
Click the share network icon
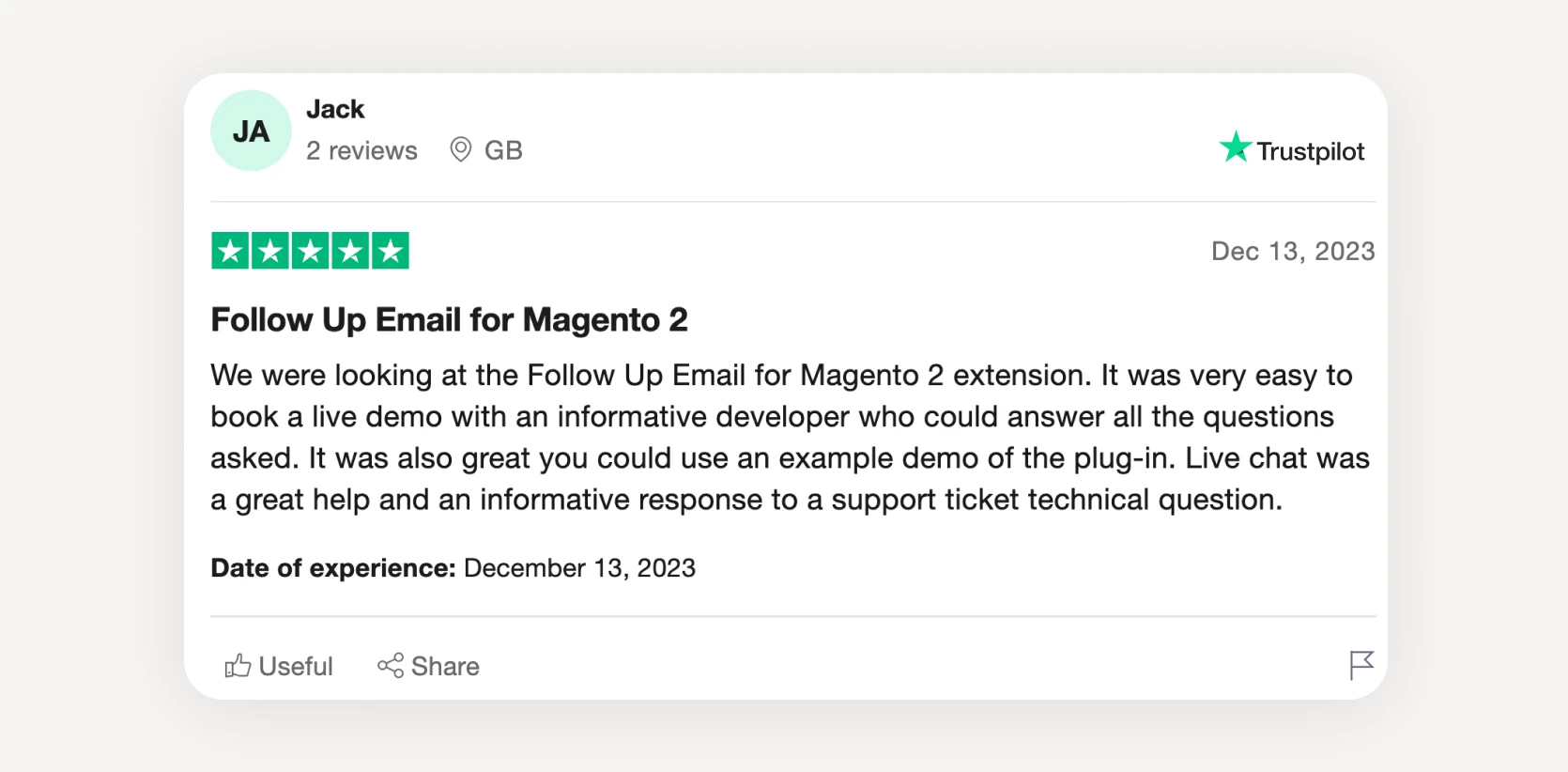click(x=391, y=666)
